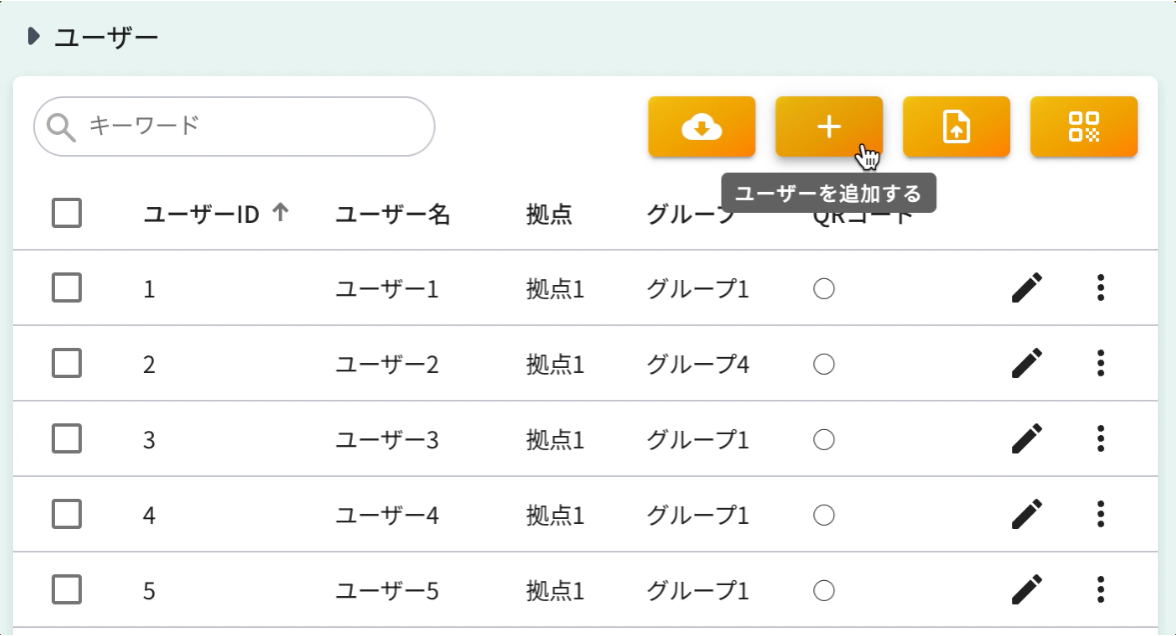The image size is (1176, 636).
Task: Edit ユーザー1 using its pencil icon
Action: 1028,287
